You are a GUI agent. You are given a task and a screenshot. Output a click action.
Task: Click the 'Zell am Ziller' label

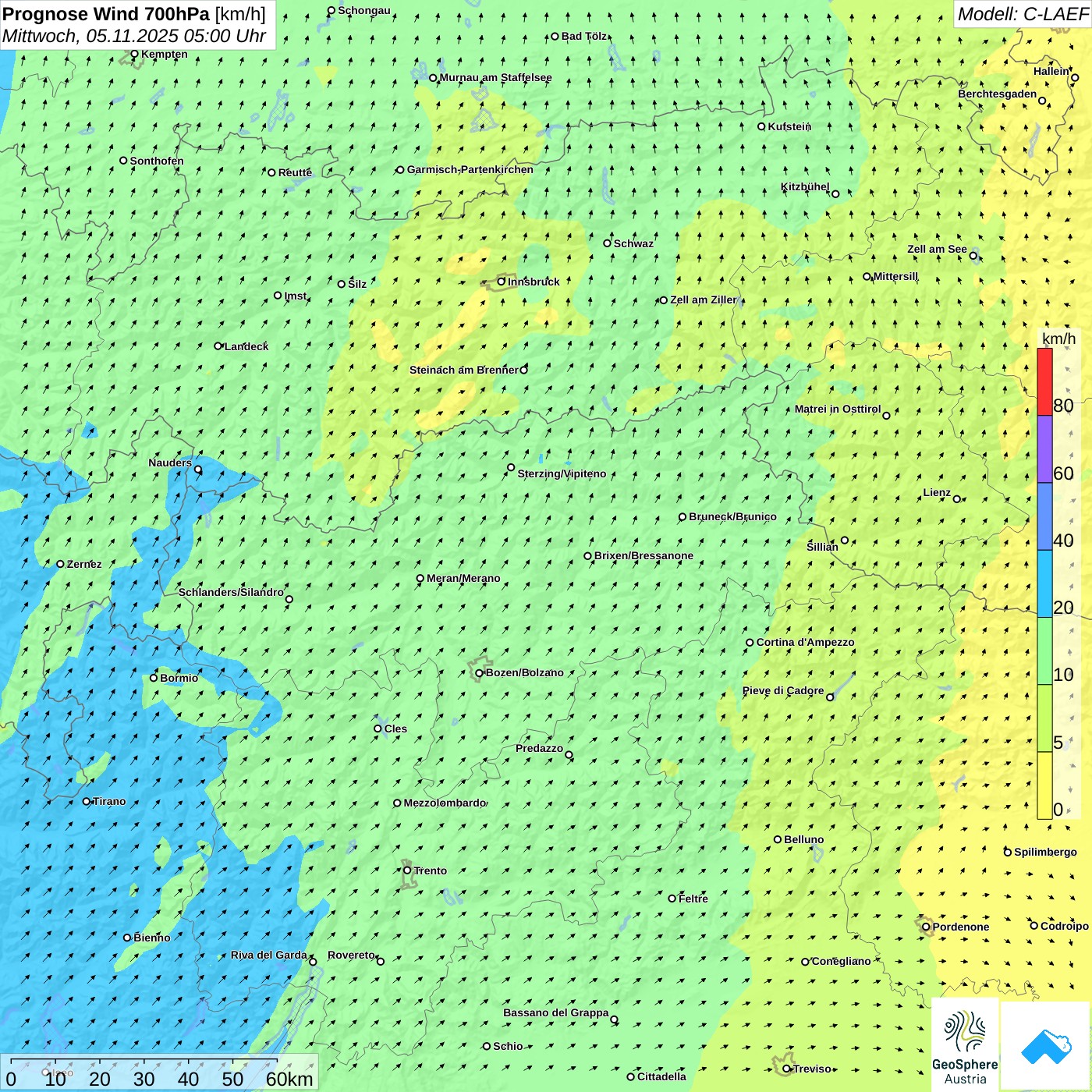(704, 300)
